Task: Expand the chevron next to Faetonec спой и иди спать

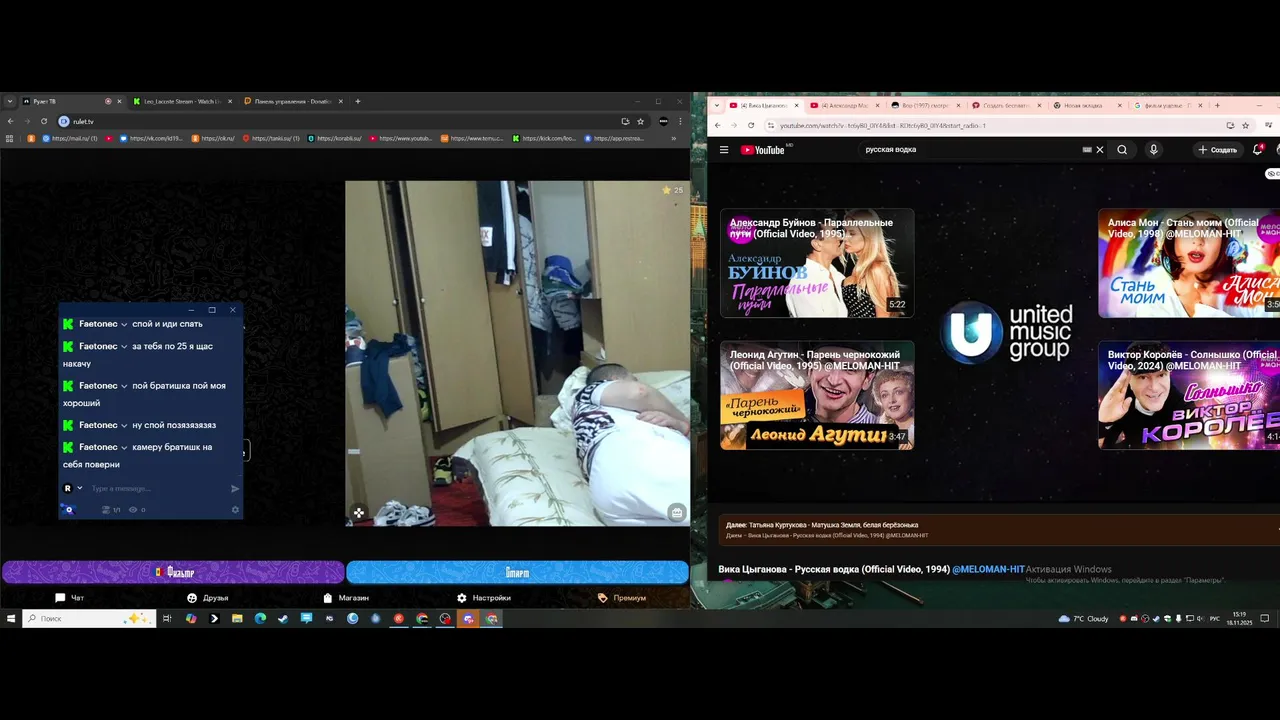Action: pyautogui.click(x=124, y=324)
